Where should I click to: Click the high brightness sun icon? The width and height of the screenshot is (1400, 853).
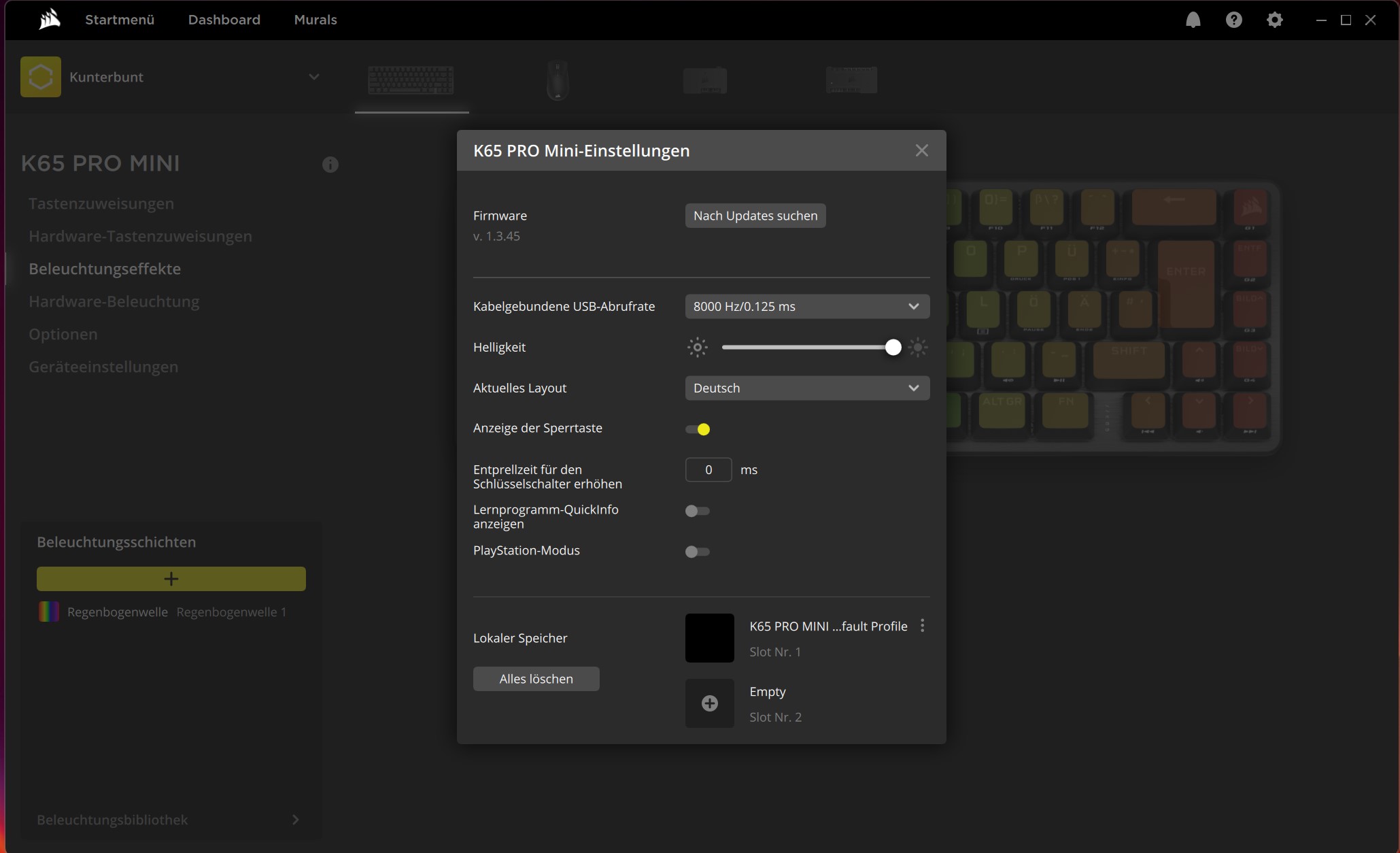tap(918, 348)
